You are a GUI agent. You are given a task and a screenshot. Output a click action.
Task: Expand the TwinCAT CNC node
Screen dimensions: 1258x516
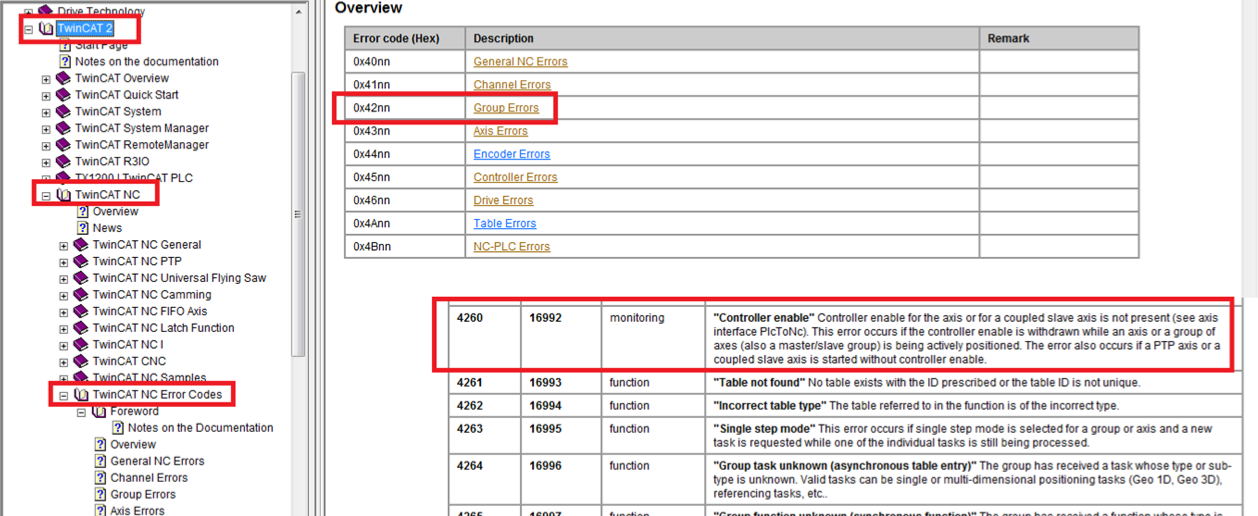coord(64,362)
